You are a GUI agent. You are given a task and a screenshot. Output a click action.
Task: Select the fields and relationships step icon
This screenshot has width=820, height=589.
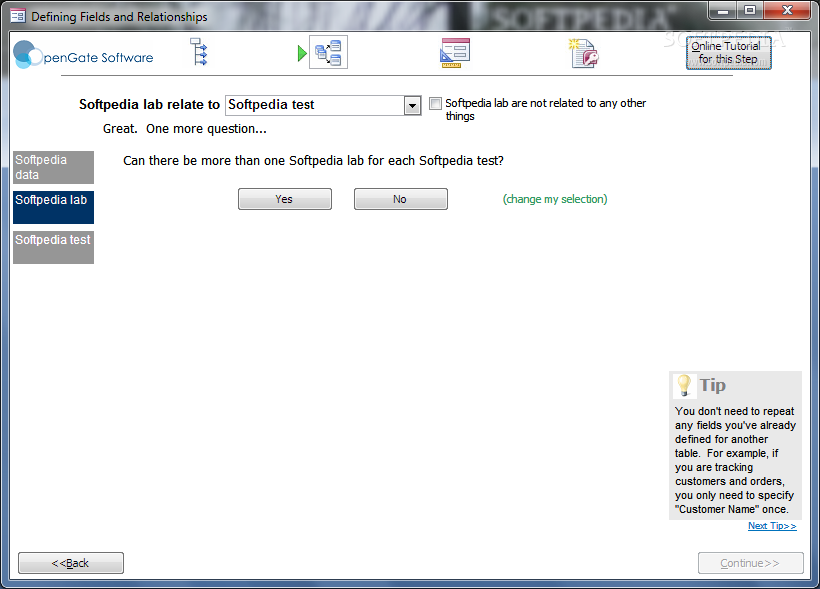(328, 52)
